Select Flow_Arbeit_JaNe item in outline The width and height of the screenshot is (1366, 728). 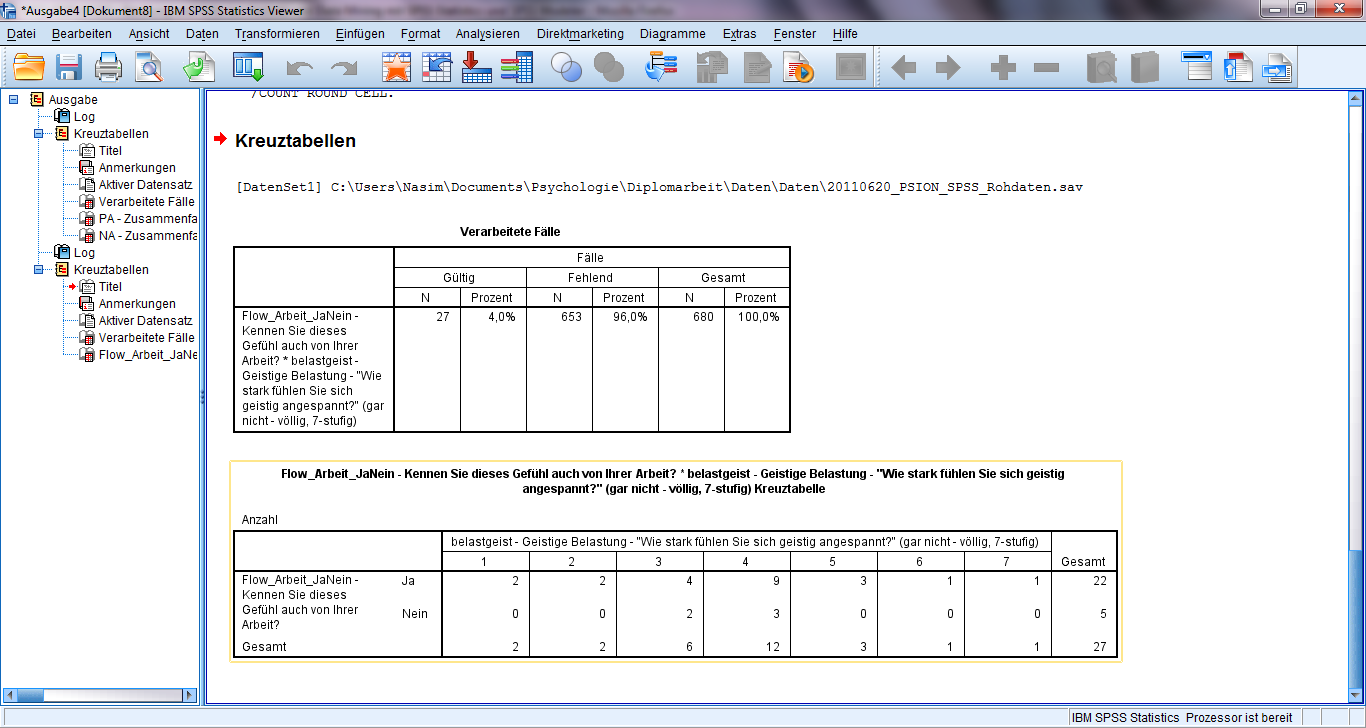(x=147, y=355)
